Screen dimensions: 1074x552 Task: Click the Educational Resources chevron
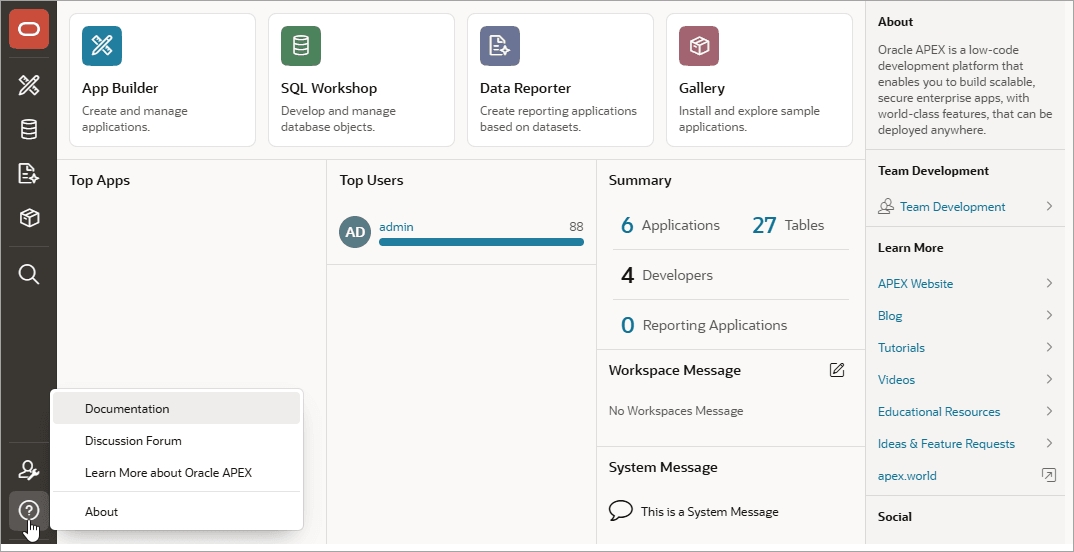[1049, 411]
